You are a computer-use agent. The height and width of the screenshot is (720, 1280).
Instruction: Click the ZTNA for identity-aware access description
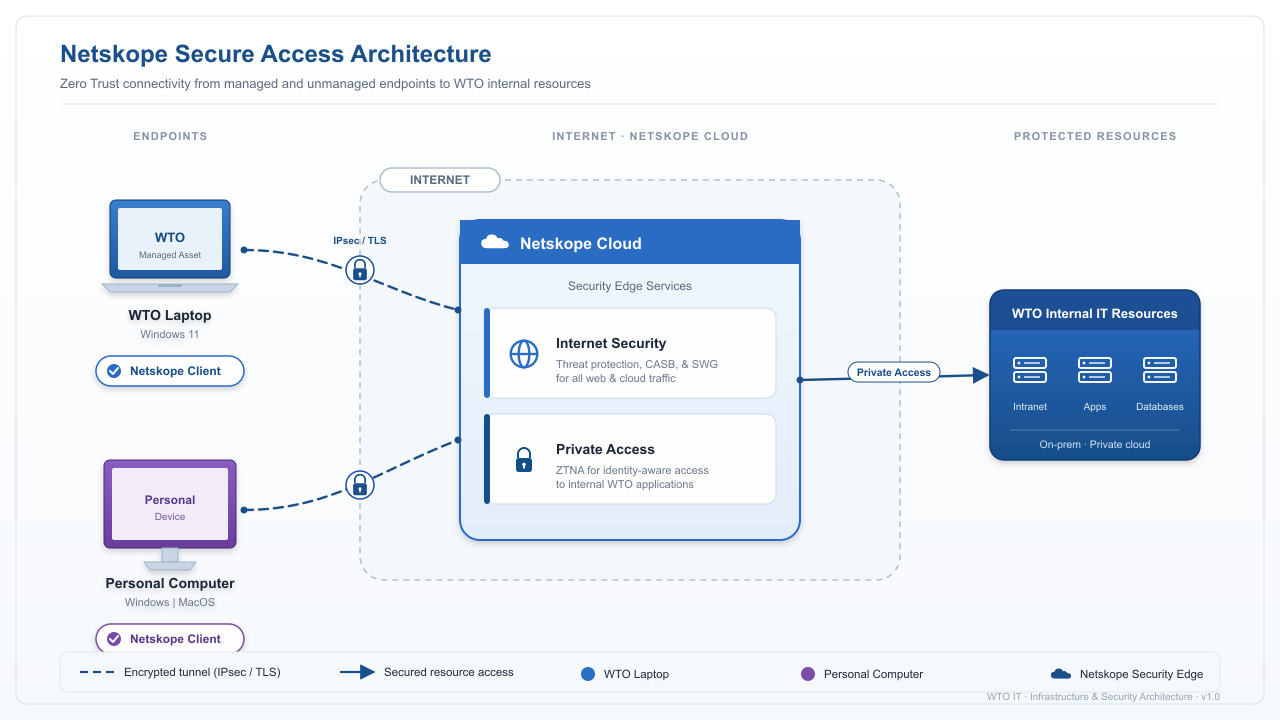pyautogui.click(x=632, y=477)
